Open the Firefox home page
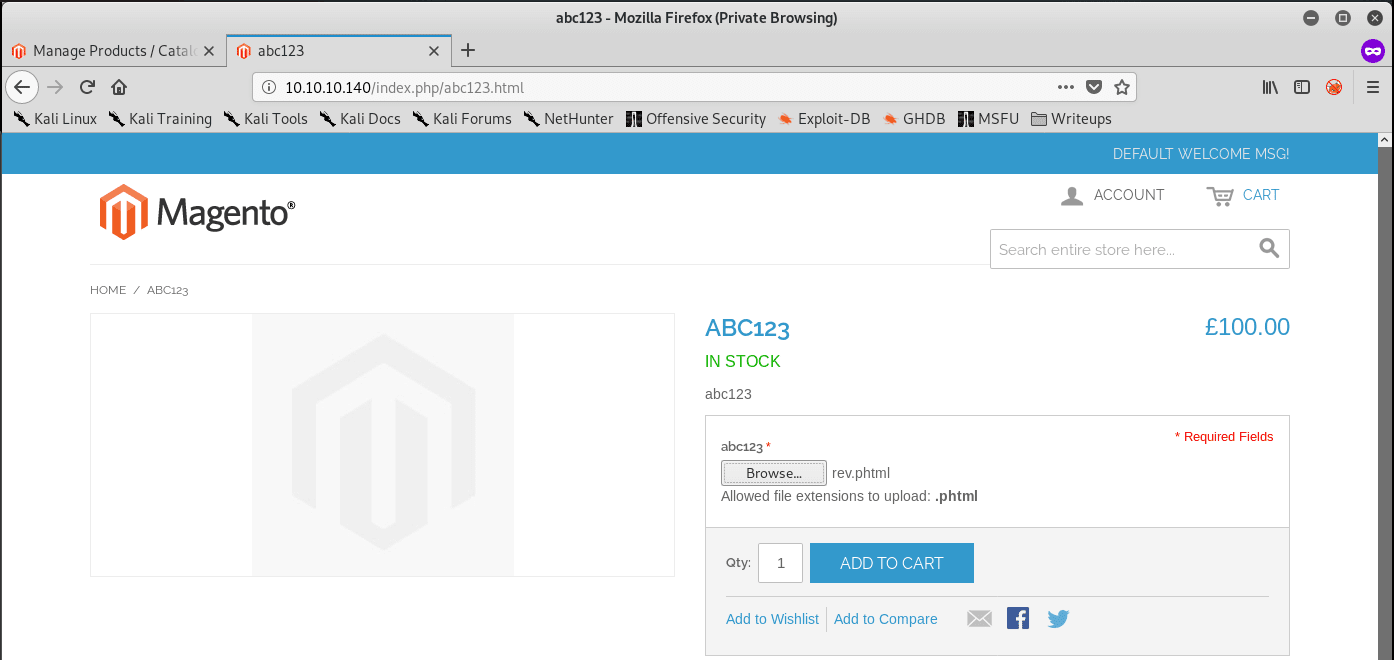The image size is (1394, 660). coord(119,87)
